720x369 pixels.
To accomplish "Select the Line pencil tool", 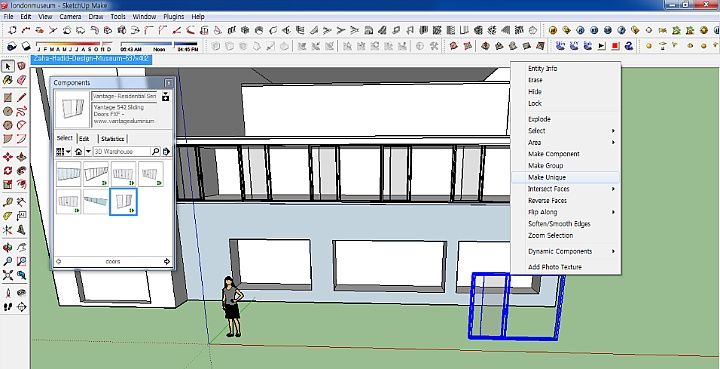I will [21, 97].
